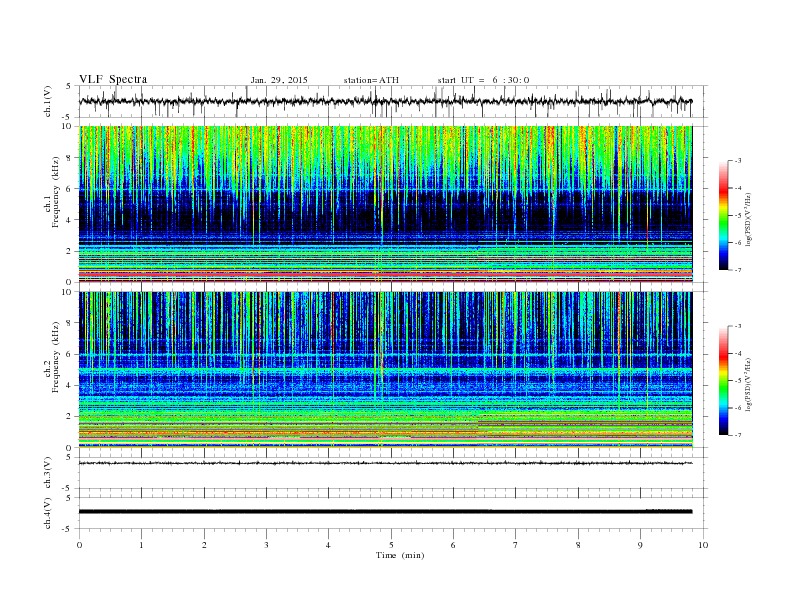Screen dimensions: 792x612
Task: Click time axis tick label "0"
Action: point(79,545)
